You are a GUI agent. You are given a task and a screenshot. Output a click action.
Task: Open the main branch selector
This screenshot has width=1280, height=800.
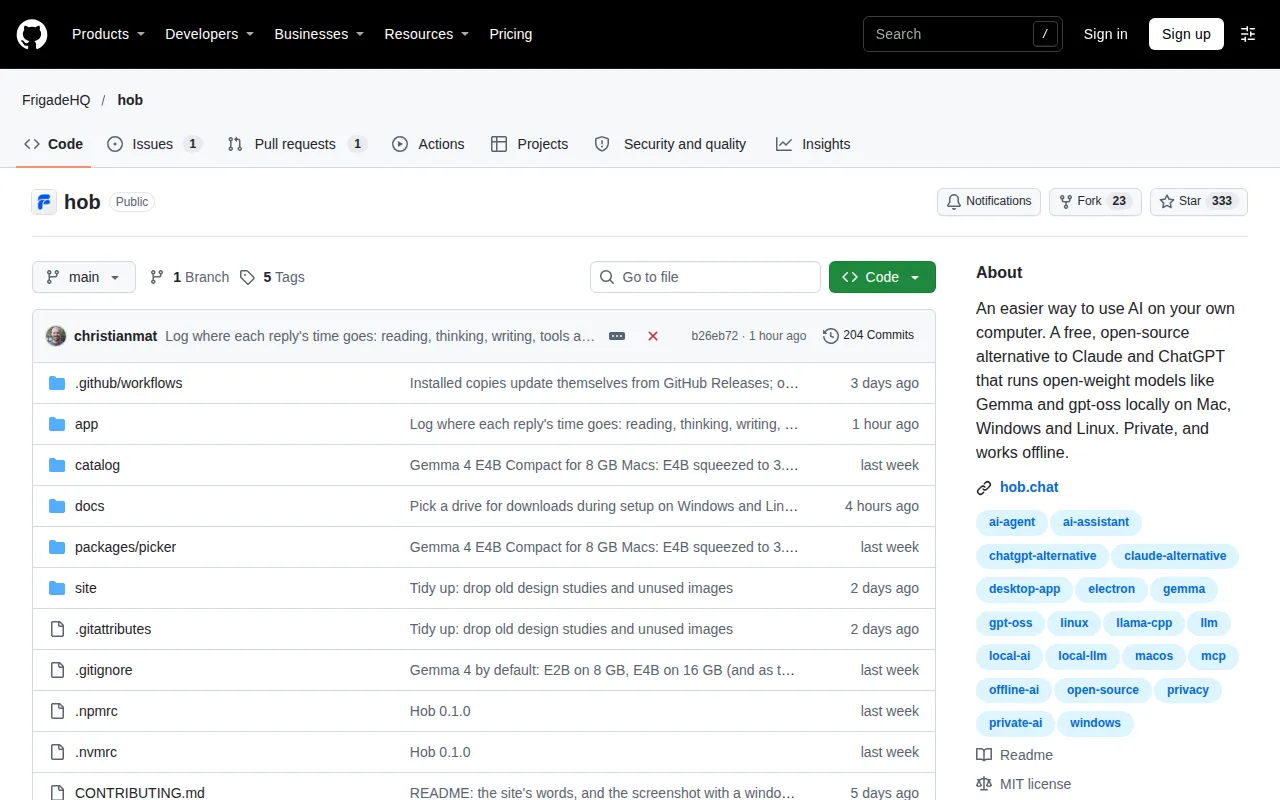pyautogui.click(x=84, y=277)
